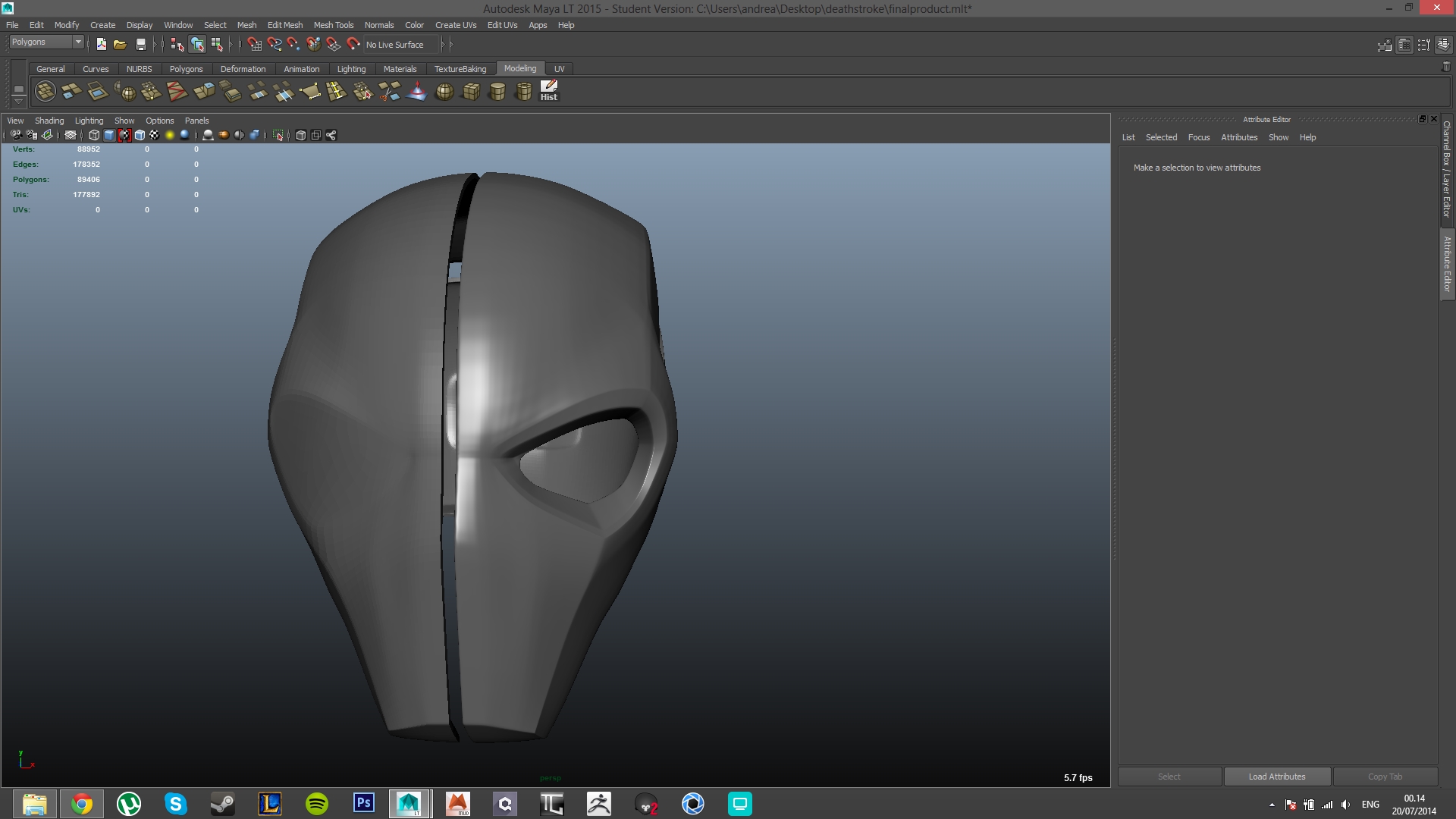Switch to the Polygons shelf tab
The width and height of the screenshot is (1456, 819).
click(x=186, y=69)
